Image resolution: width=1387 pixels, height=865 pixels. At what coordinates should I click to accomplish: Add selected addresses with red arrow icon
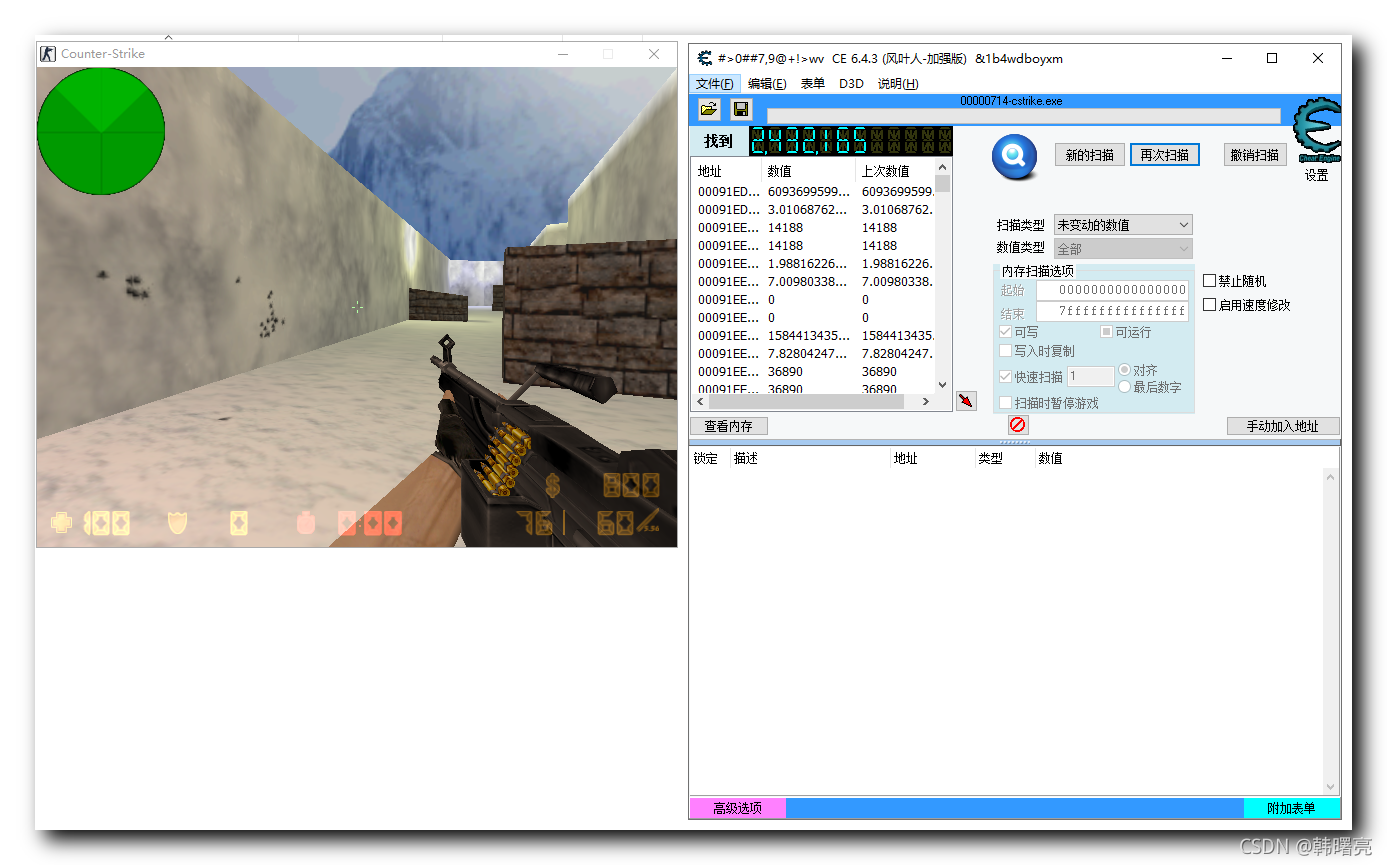pos(966,400)
